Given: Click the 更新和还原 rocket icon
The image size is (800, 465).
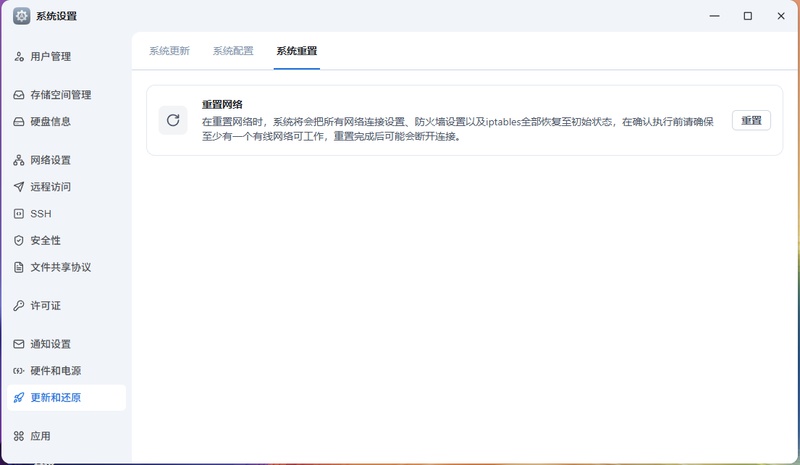Looking at the screenshot, I should pyautogui.click(x=19, y=398).
